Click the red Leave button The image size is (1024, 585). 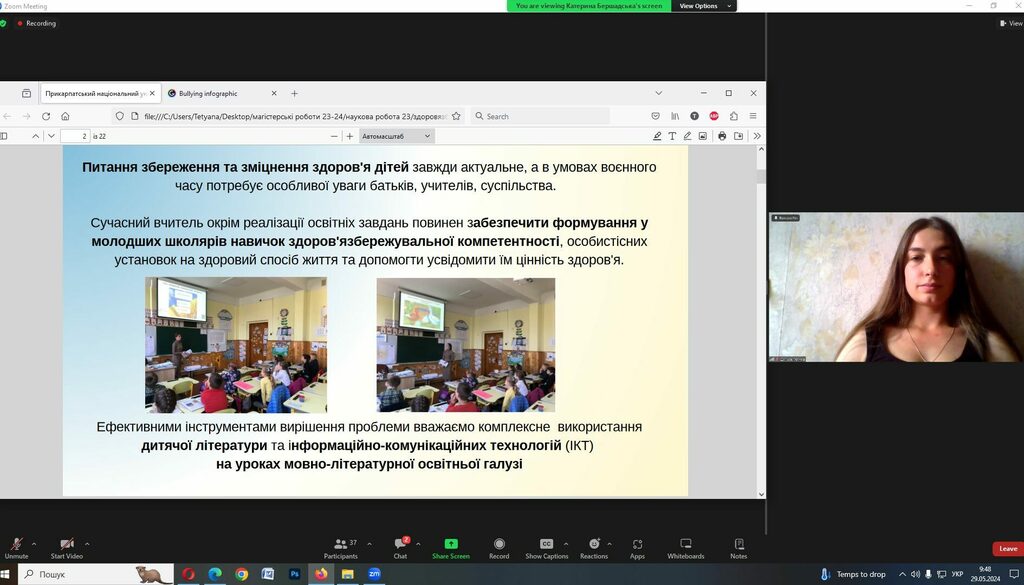coord(1008,549)
